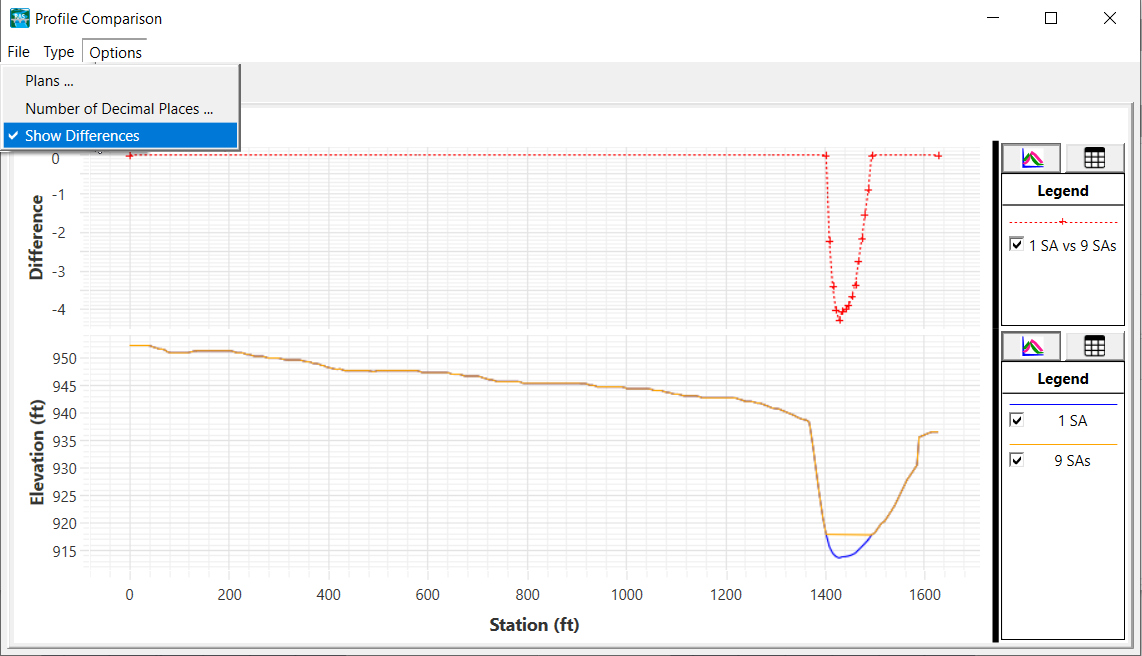Toggle the '1 SA' profile checkbox
Viewport: 1142px width, 656px height.
coord(1017,421)
